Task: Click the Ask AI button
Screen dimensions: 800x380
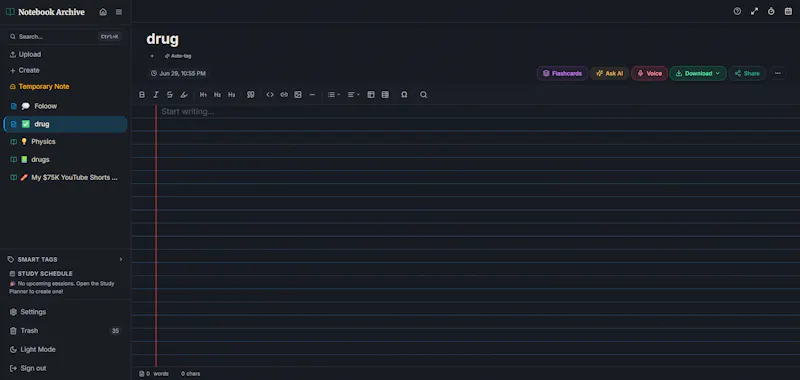Action: coord(610,73)
